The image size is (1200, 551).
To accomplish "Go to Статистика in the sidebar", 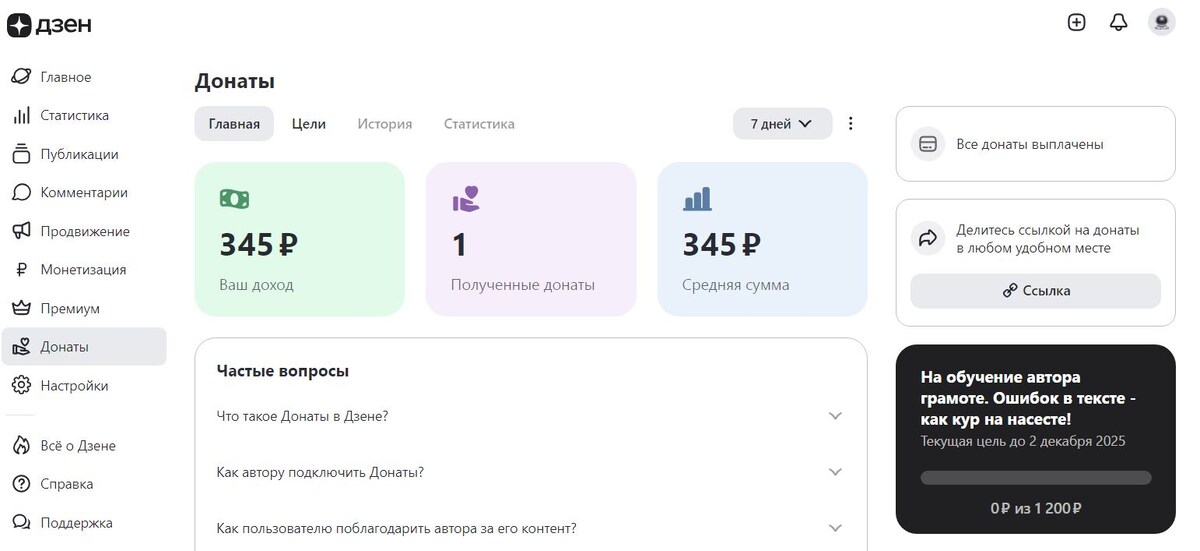I will 84,115.
